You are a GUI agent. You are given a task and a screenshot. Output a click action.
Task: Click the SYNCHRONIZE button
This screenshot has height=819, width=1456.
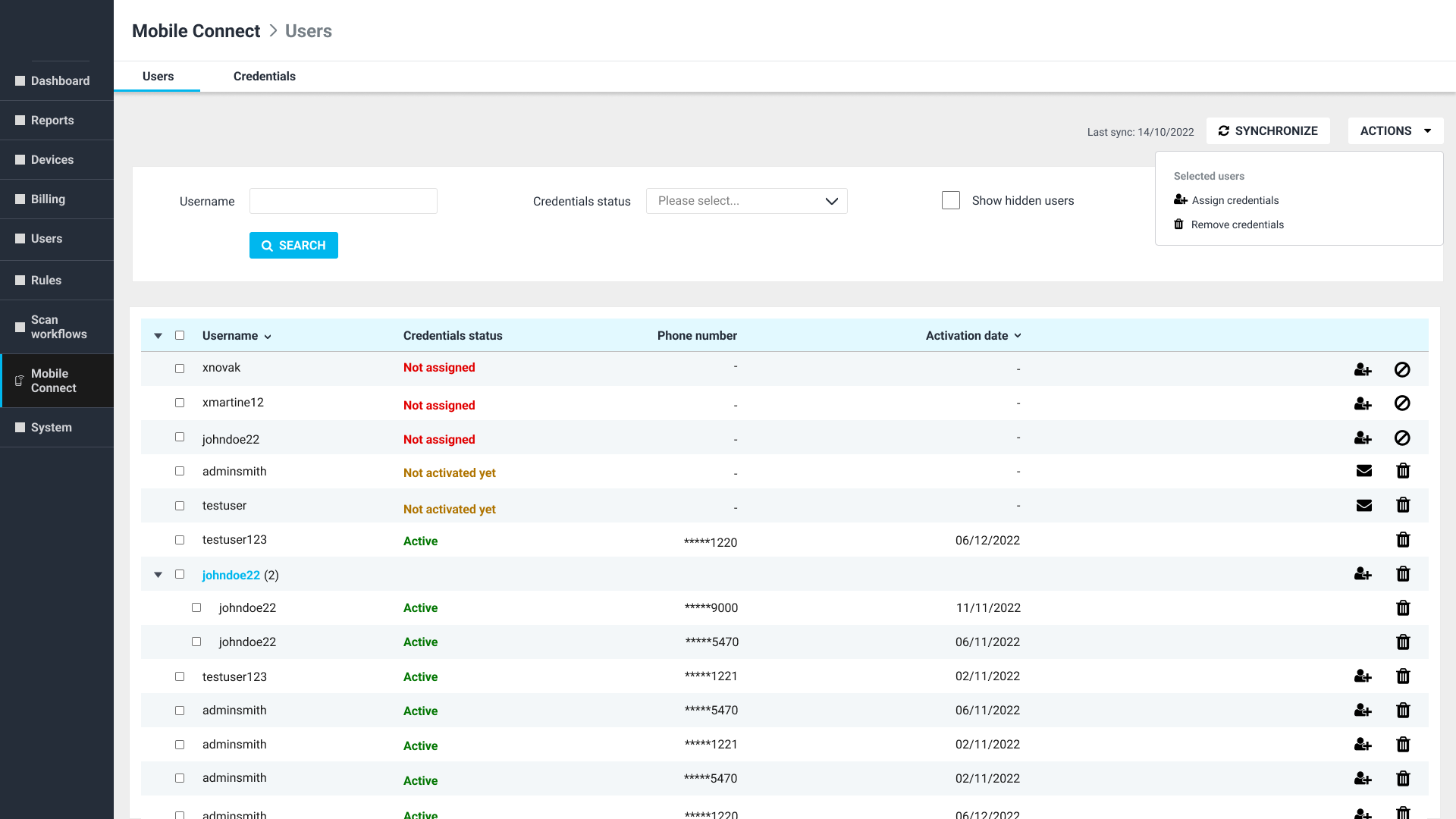(1268, 130)
